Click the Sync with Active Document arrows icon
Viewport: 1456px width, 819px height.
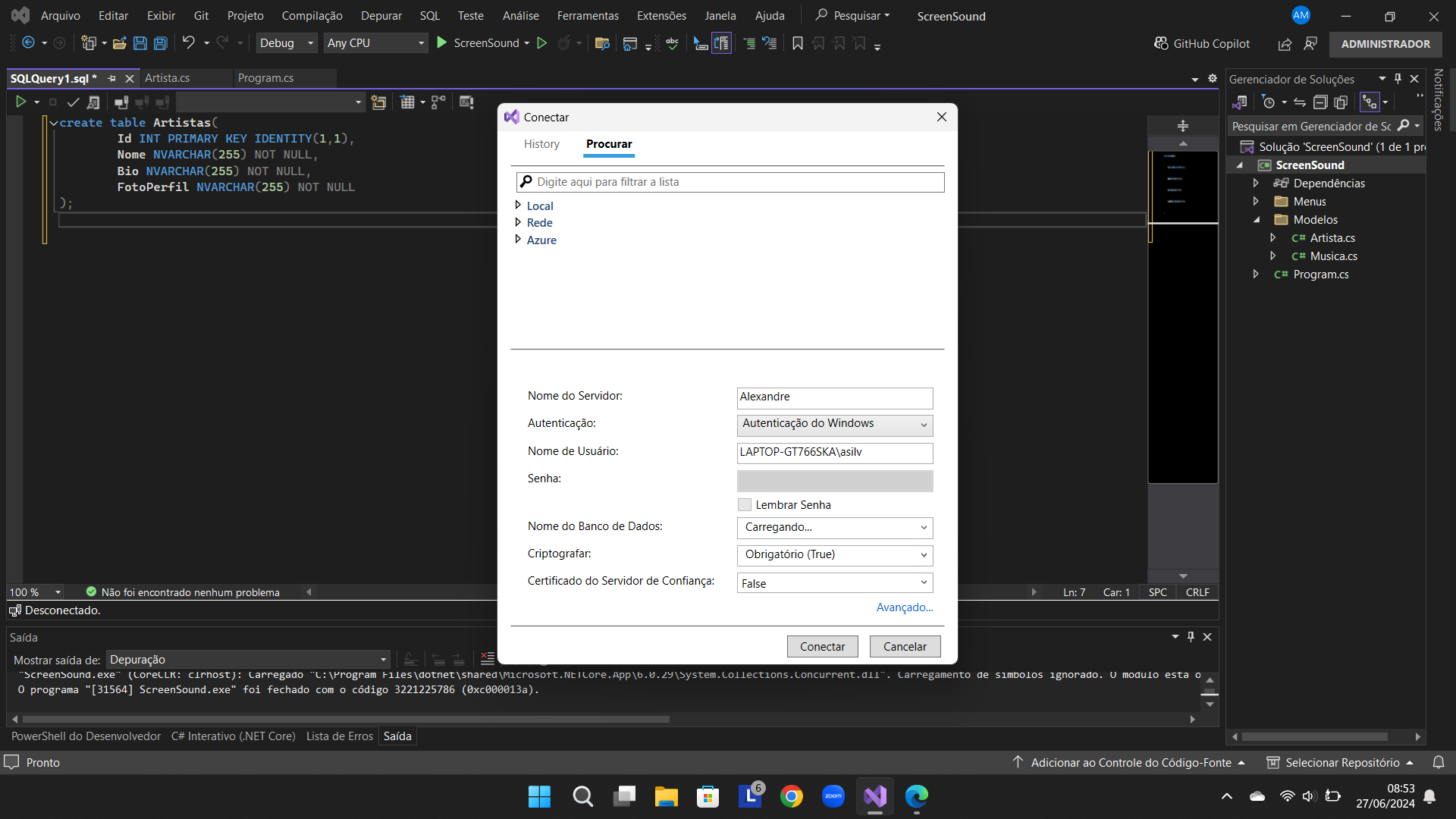click(x=1299, y=102)
